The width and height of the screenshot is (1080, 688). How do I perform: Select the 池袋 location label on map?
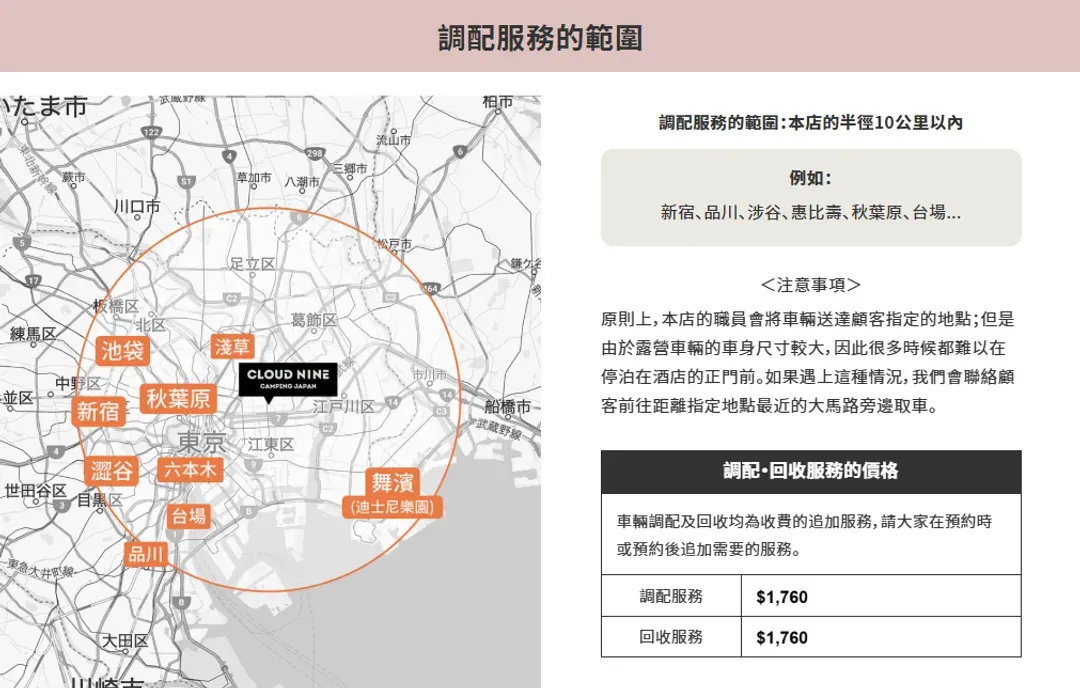[123, 351]
